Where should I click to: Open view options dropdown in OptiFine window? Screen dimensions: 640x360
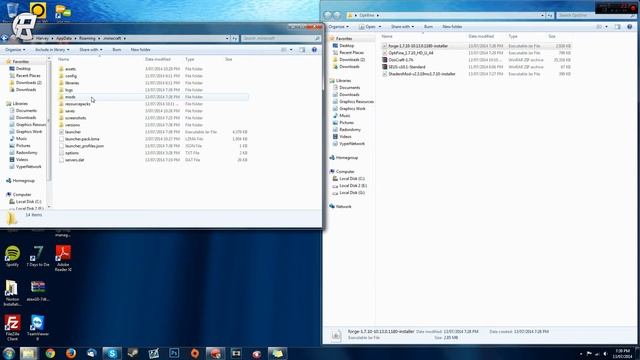click(x=606, y=27)
